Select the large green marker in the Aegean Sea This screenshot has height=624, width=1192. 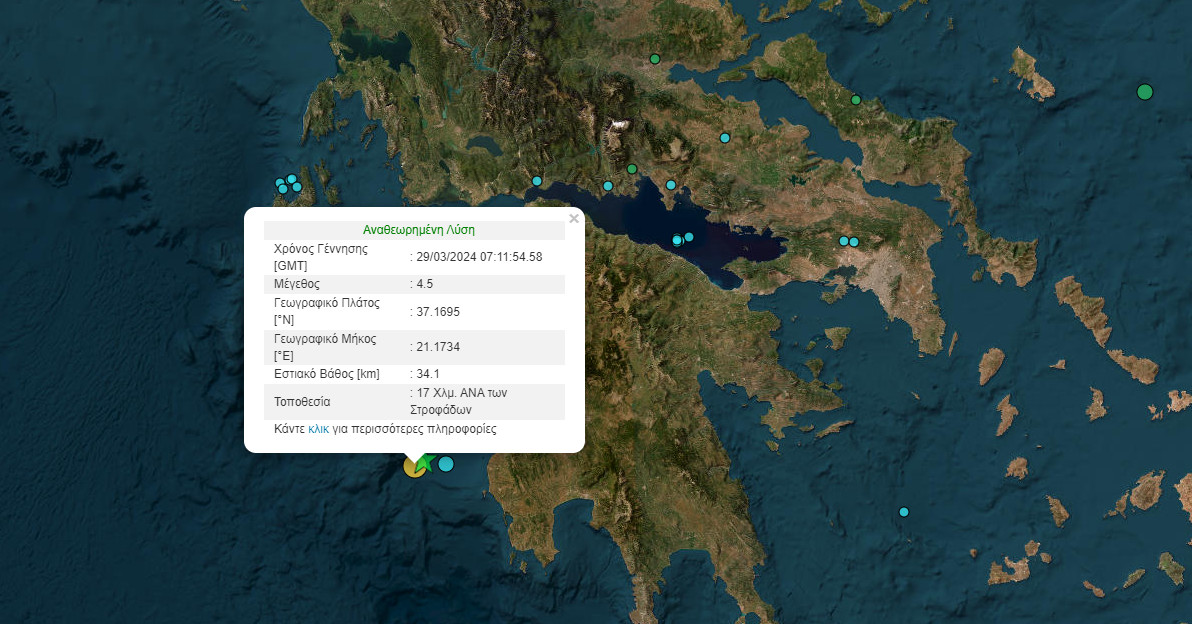coord(1145,92)
